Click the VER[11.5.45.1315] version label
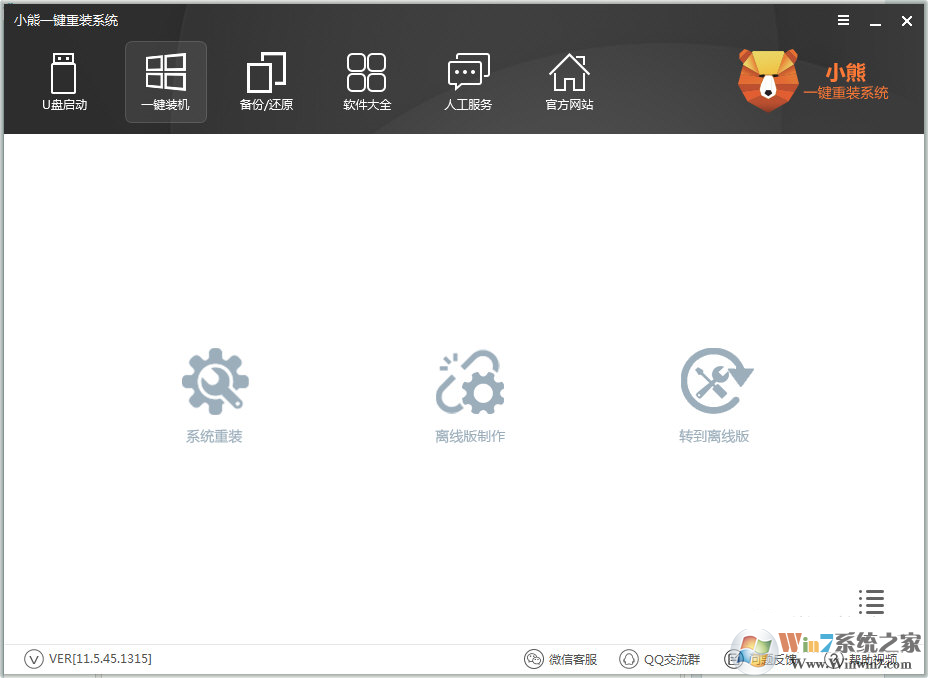The image size is (928, 678). tap(97, 658)
